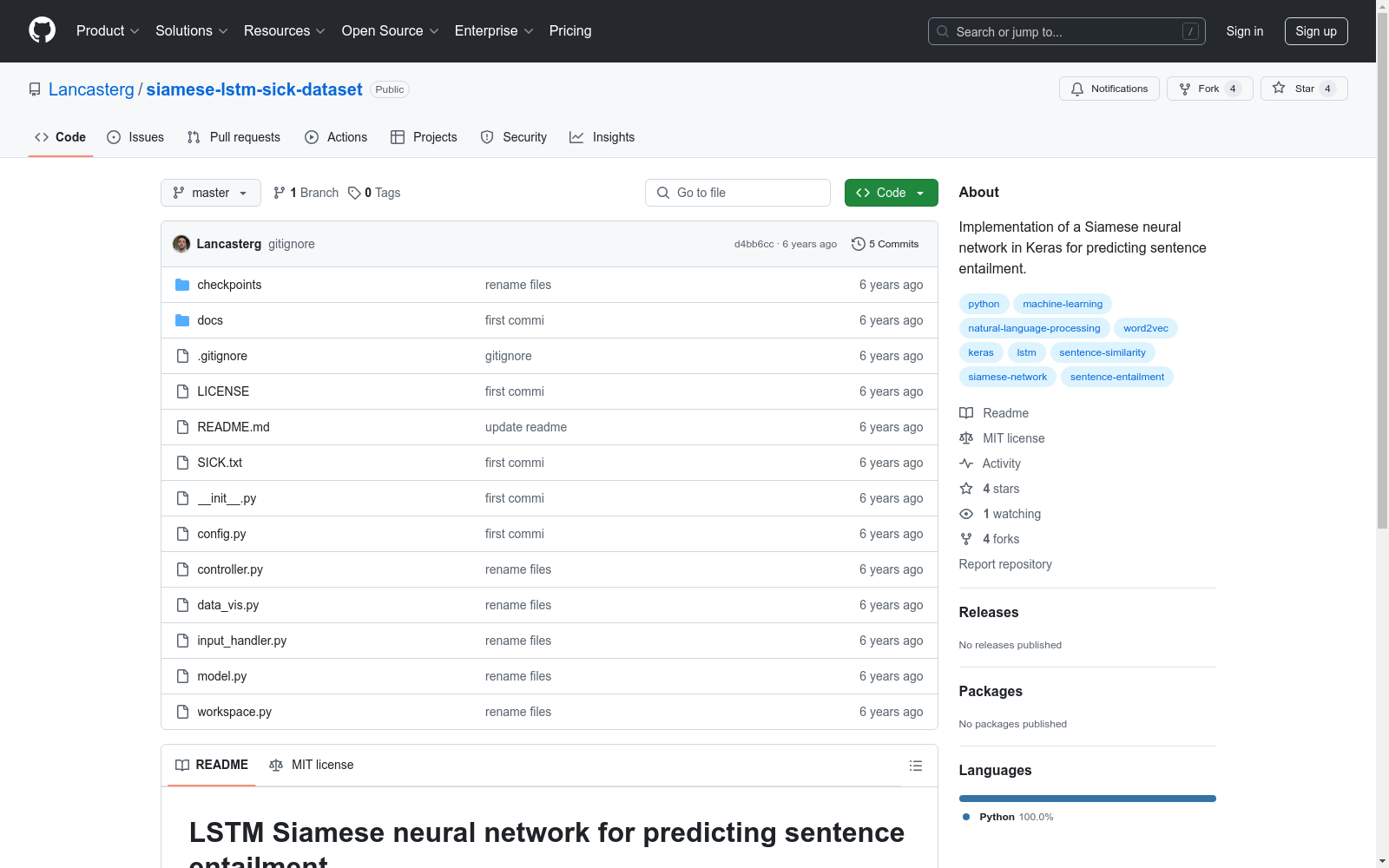Open the Lancasterg owner profile link
Screen dimensions: 1389x868
[x=91, y=89]
